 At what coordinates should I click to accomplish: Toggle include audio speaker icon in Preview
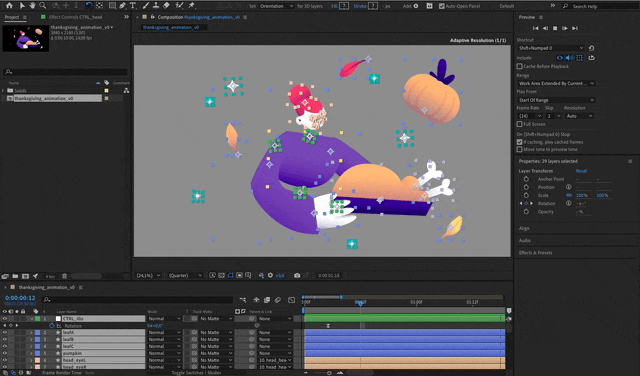[569, 58]
